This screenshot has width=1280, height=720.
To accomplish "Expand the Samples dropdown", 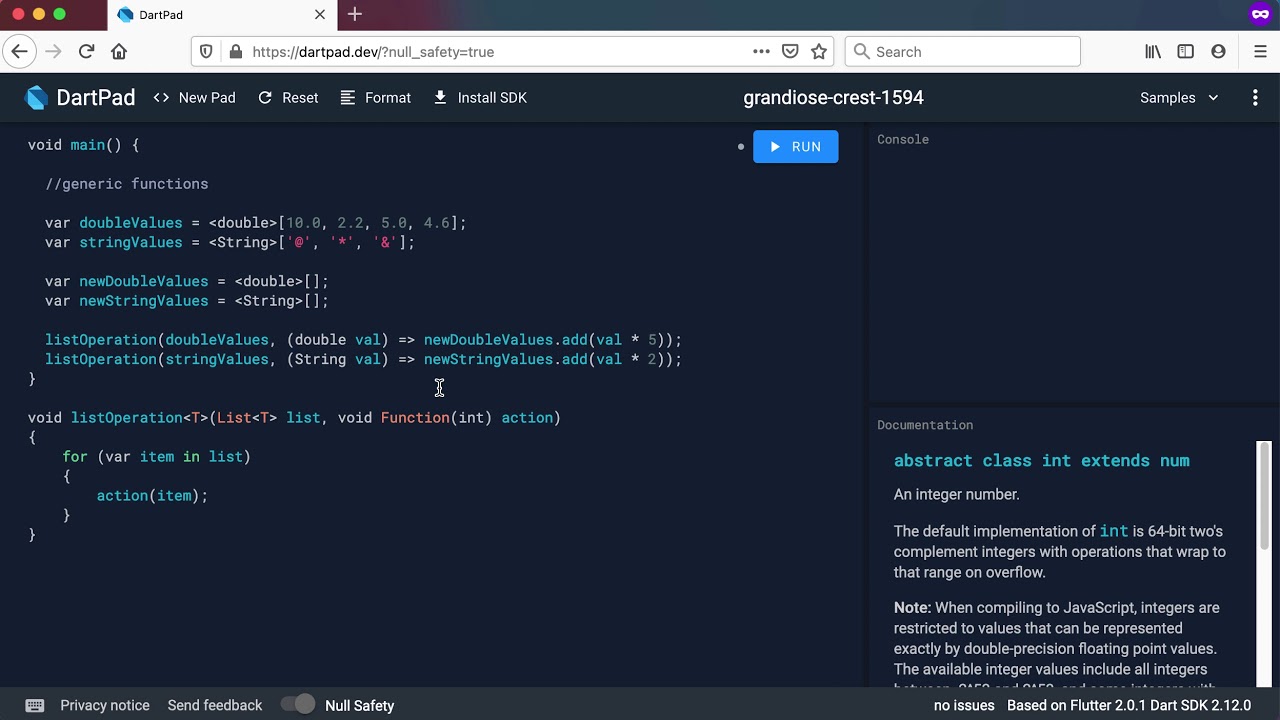I will pos(1180,97).
